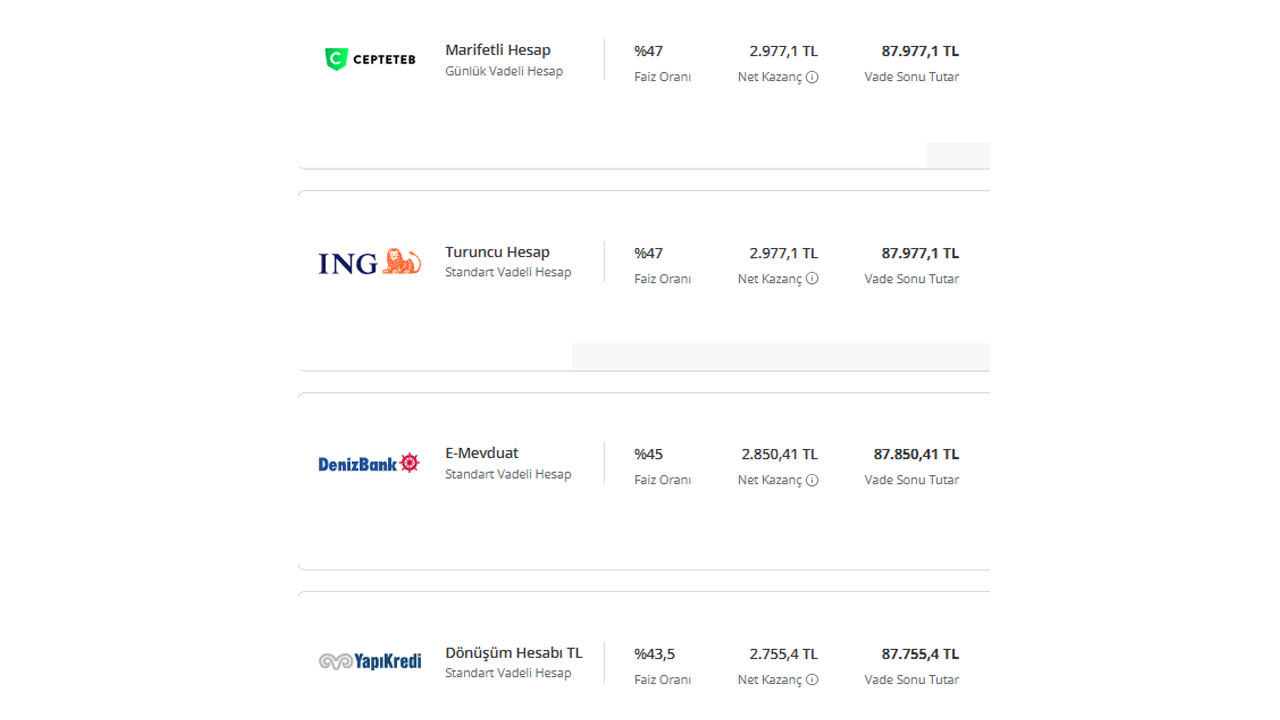Click the YapıKredi %43,5 interest rate
Viewport: 1280px width, 720px height.
[x=654, y=654]
